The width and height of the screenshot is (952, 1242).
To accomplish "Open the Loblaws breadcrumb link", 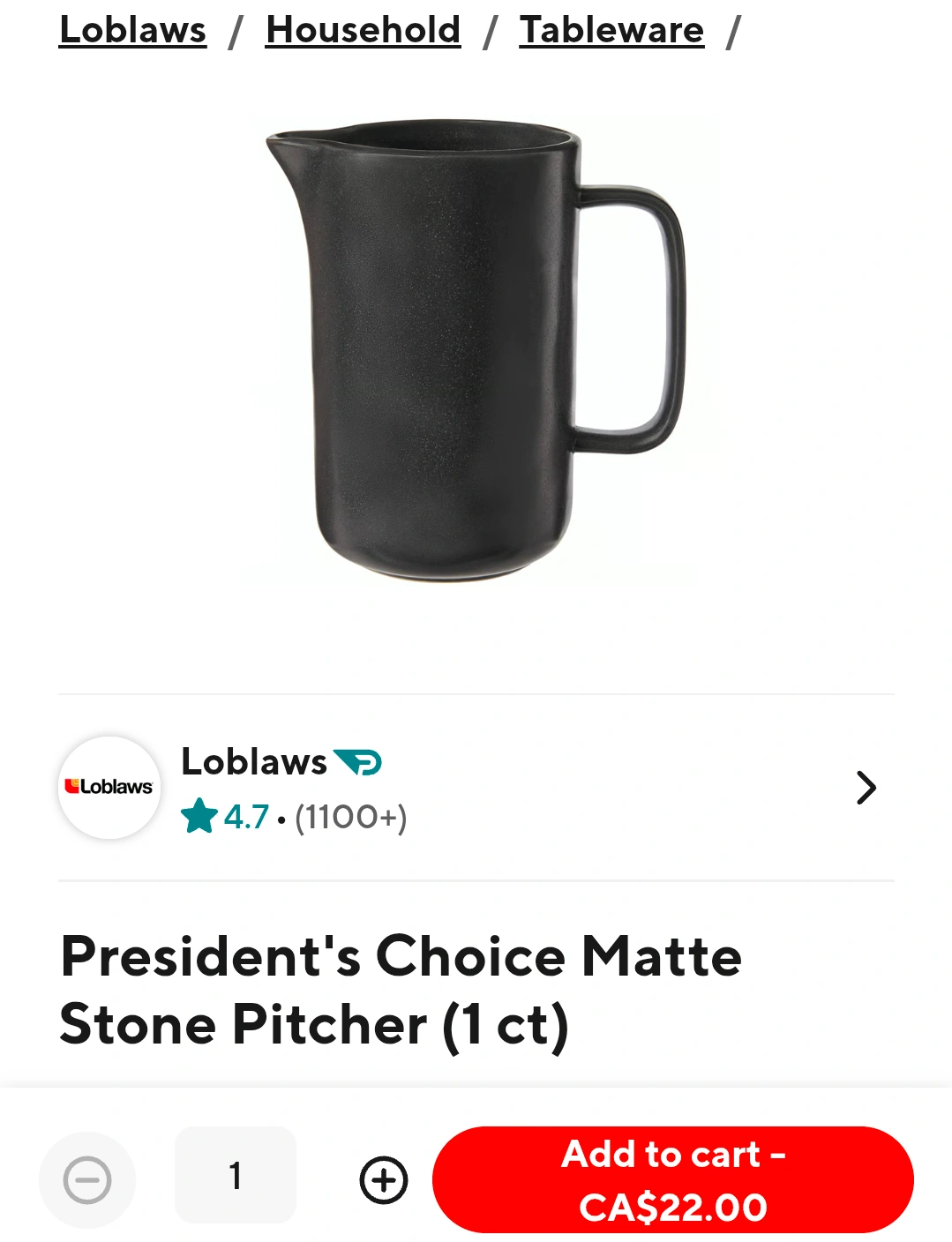I will pyautogui.click(x=132, y=30).
